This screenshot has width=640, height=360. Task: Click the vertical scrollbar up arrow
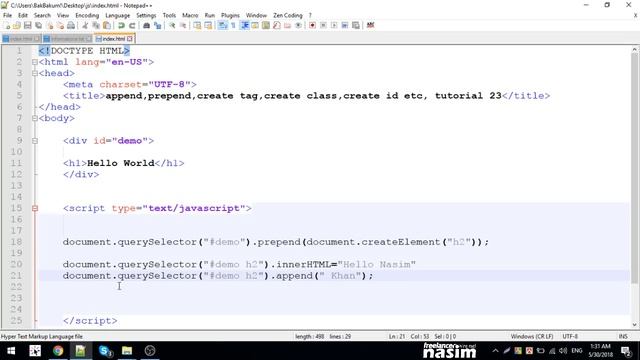tap(634, 49)
